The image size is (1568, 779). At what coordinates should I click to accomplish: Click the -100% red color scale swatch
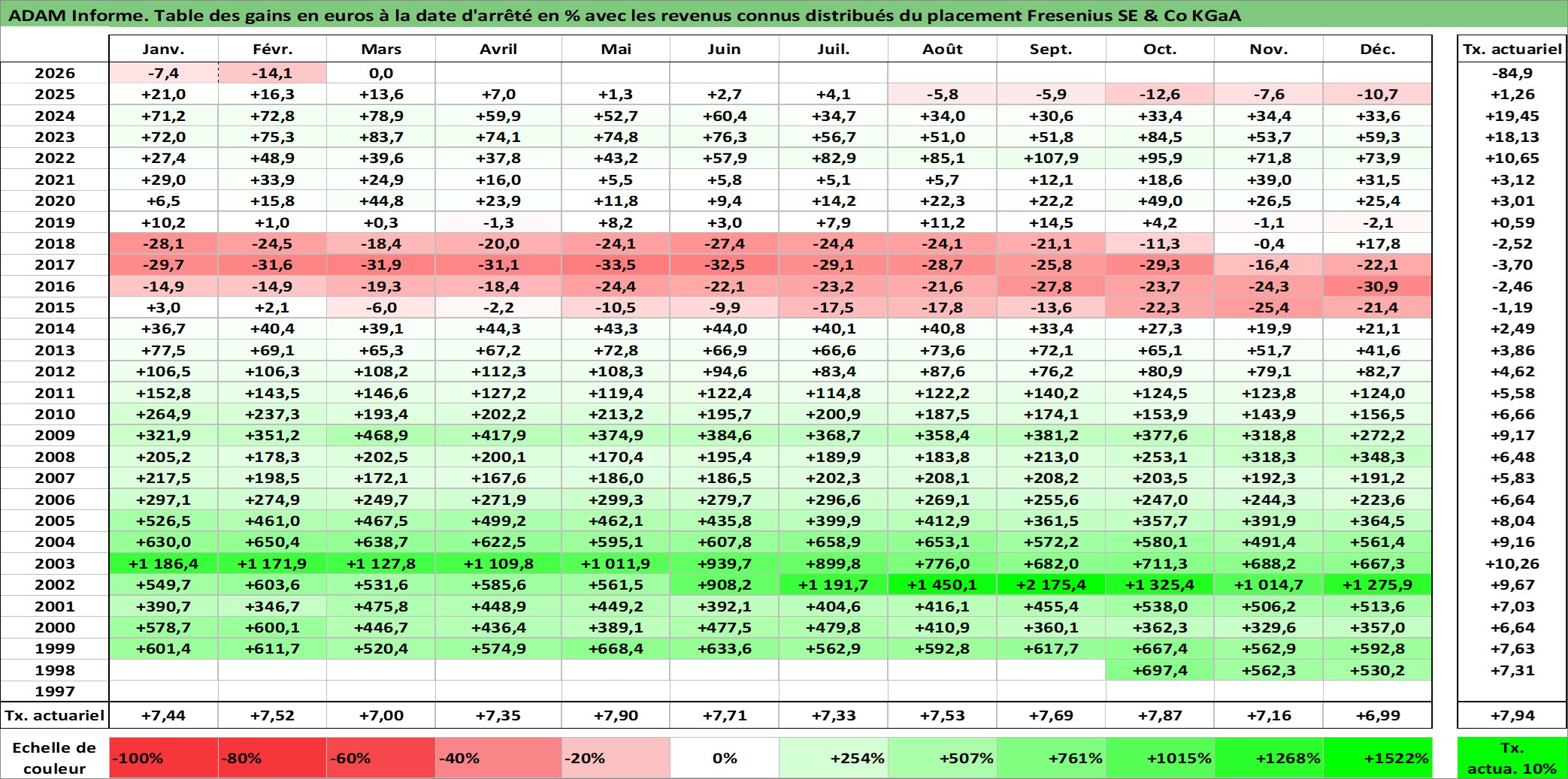(163, 758)
